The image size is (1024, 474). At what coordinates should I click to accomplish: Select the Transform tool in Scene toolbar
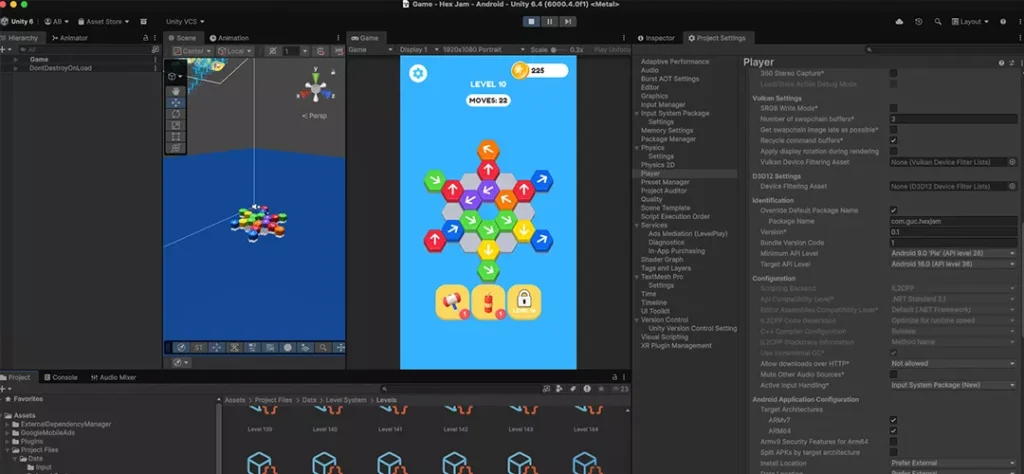(174, 148)
